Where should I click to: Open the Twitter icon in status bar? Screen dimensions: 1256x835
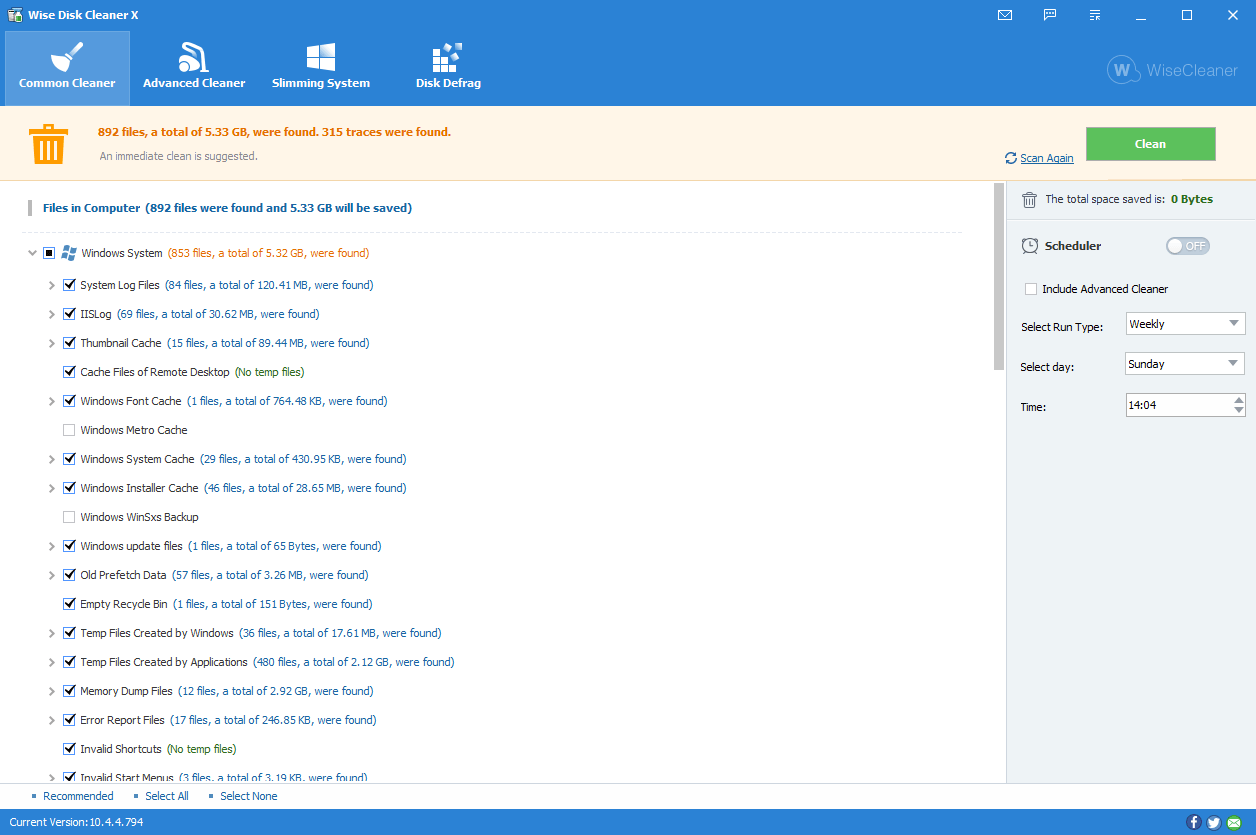[x=1213, y=822]
